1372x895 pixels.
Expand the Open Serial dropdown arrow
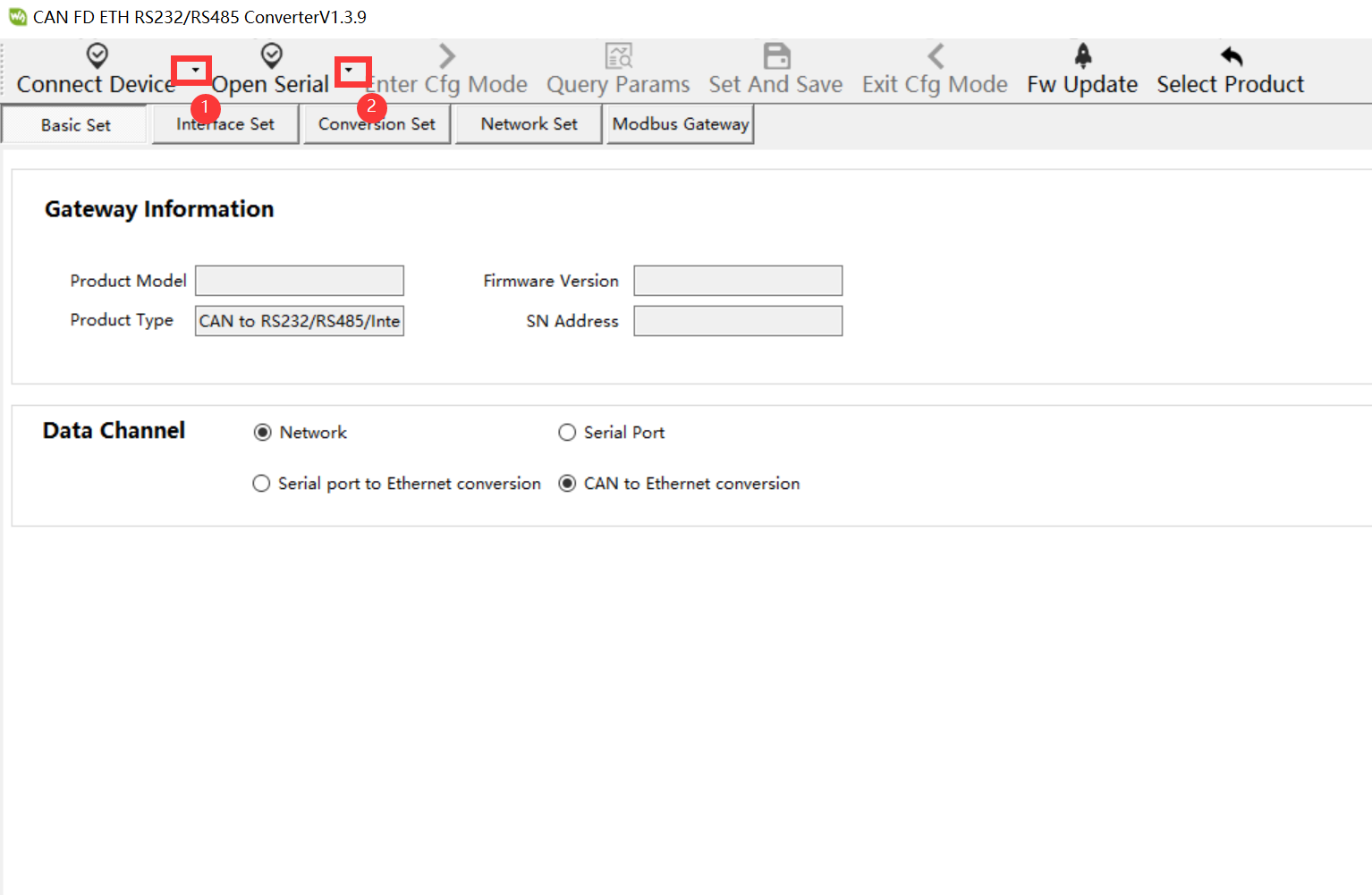[x=350, y=70]
